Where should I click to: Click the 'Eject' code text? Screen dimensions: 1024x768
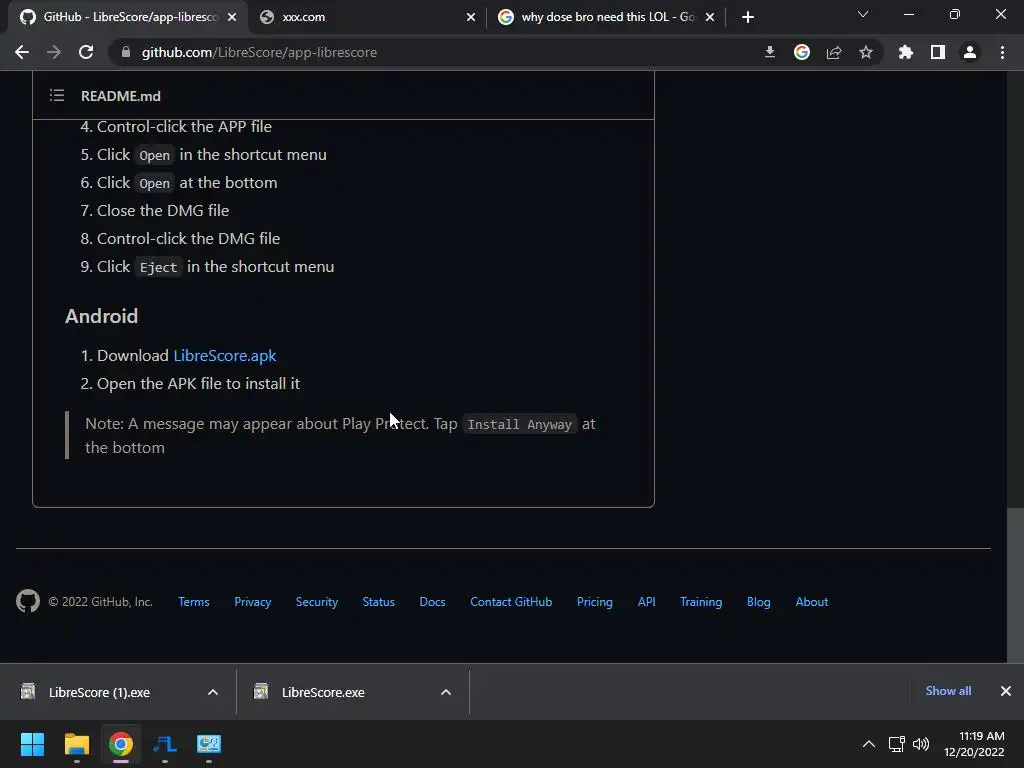tap(159, 267)
